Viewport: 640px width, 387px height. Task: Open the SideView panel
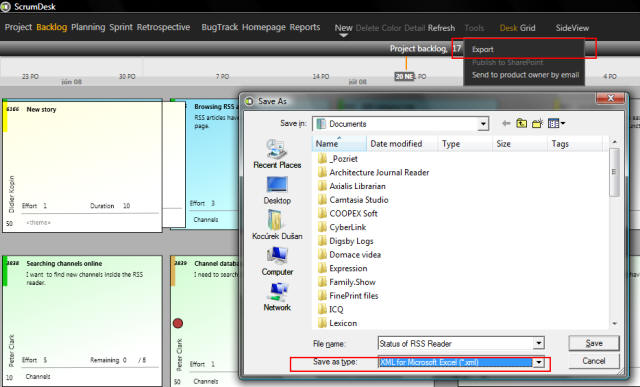(x=572, y=28)
